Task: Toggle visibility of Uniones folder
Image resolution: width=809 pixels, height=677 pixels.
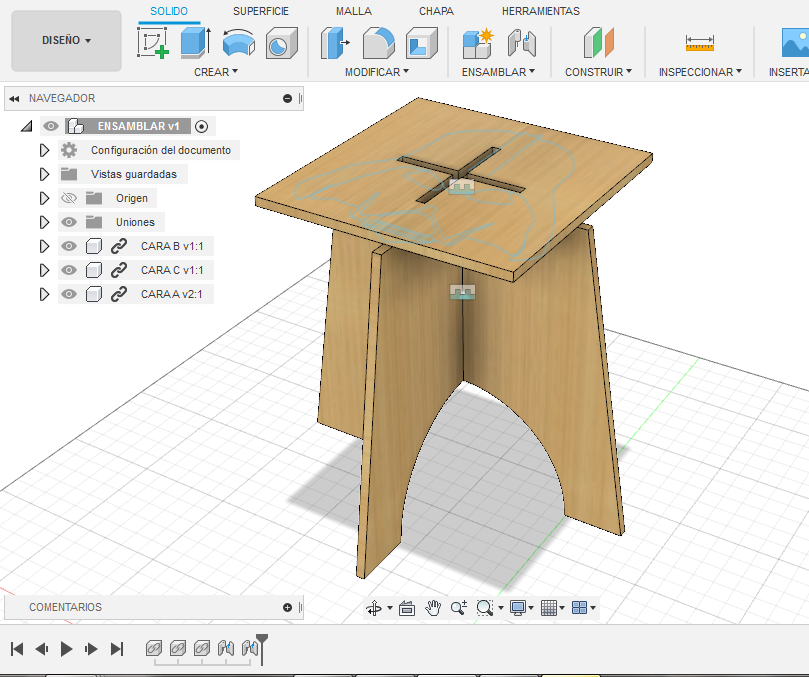Action: coord(69,222)
